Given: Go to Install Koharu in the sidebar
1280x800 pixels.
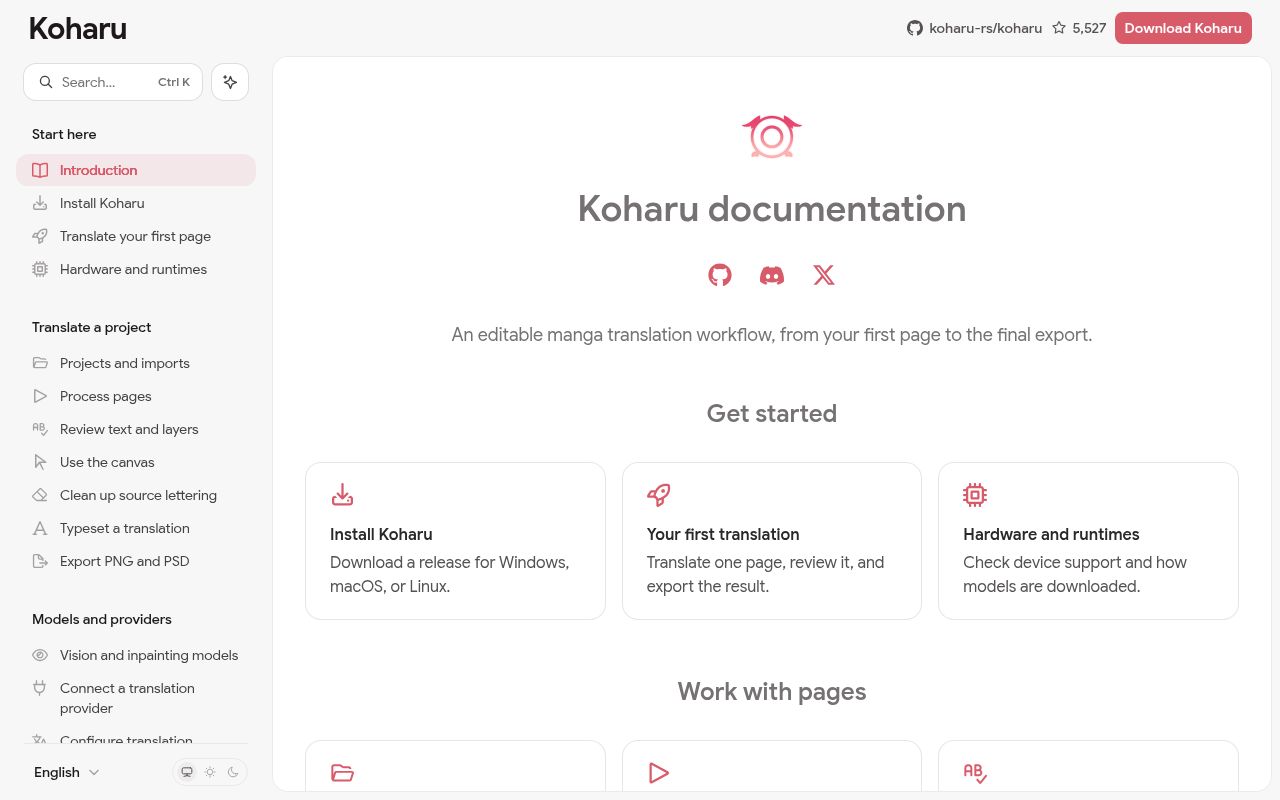Looking at the screenshot, I should coord(136,203).
